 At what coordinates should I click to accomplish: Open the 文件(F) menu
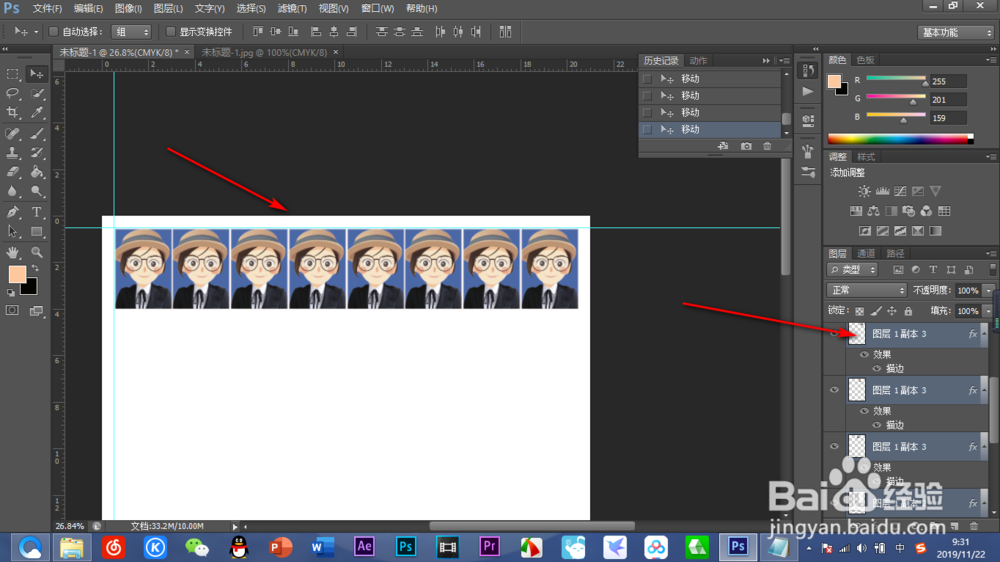click(47, 8)
